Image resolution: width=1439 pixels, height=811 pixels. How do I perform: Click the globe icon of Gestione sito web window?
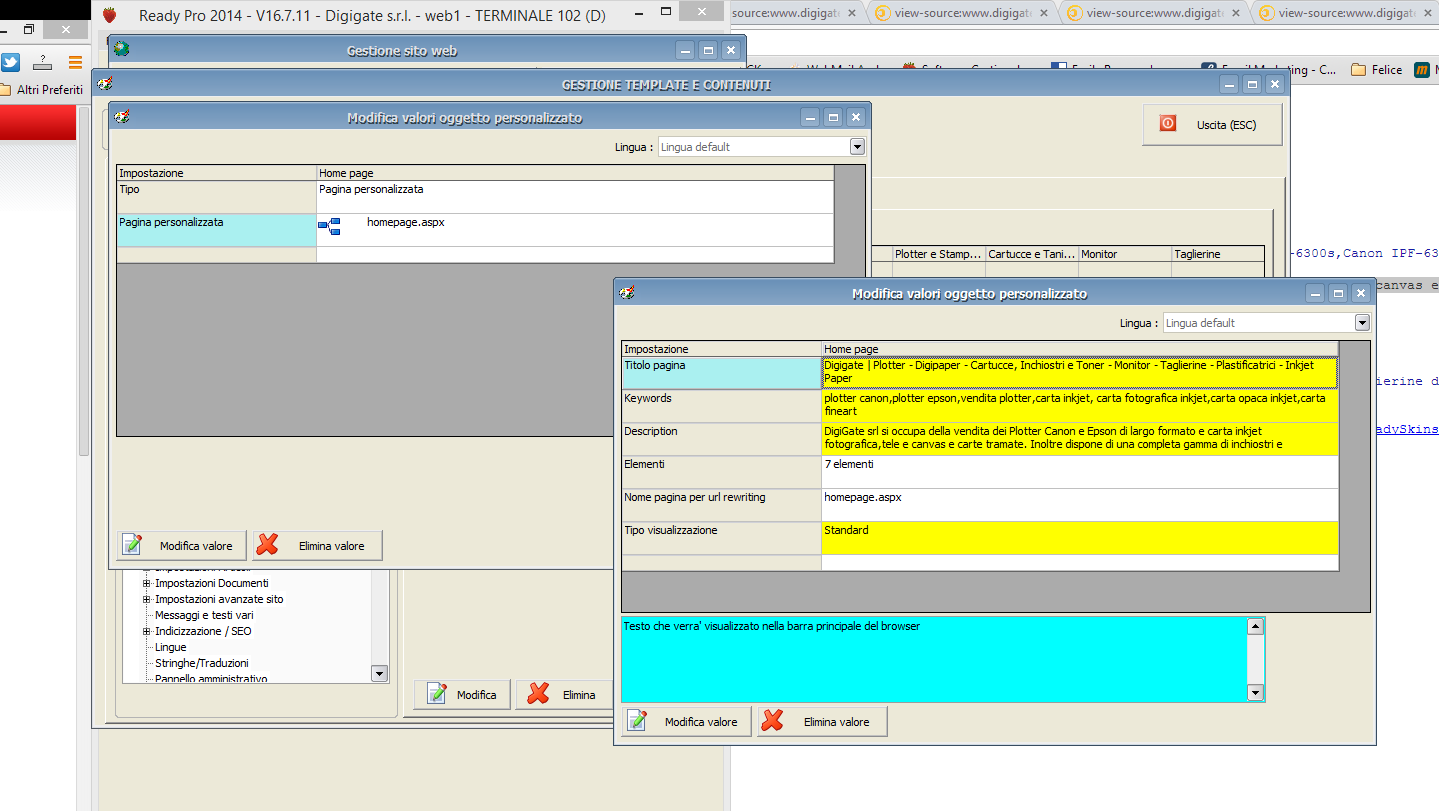[122, 49]
